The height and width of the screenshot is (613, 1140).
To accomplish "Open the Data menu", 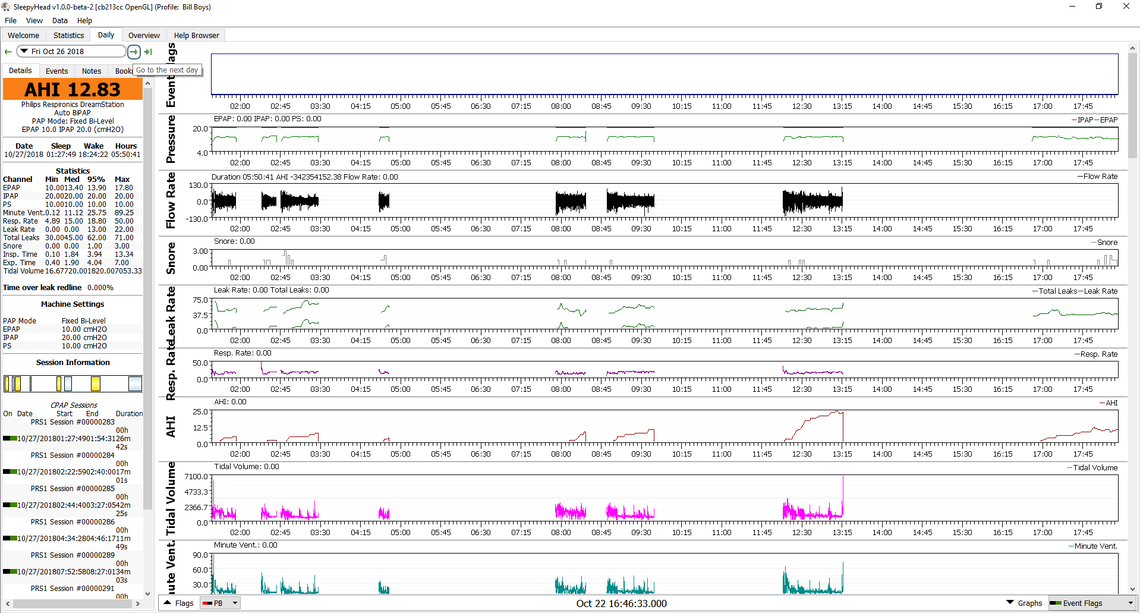I will click(x=60, y=20).
